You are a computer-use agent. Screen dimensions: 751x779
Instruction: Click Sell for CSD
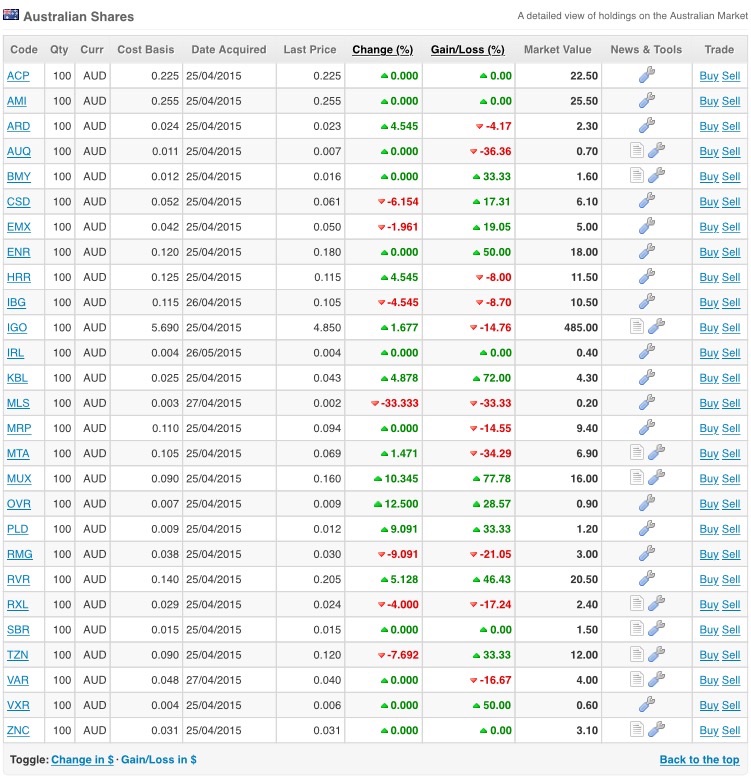pyautogui.click(x=731, y=202)
